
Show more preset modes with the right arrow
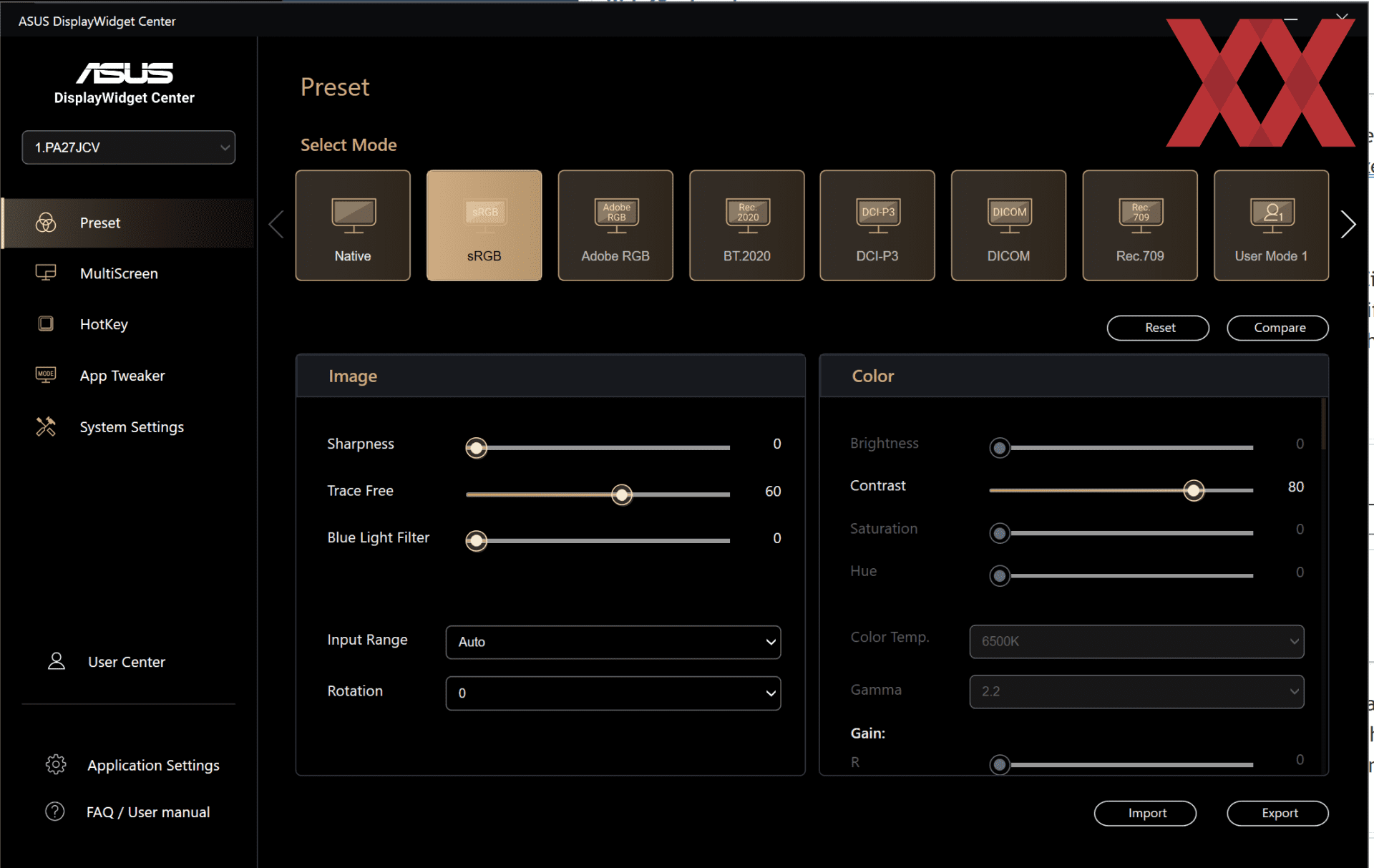point(1348,224)
